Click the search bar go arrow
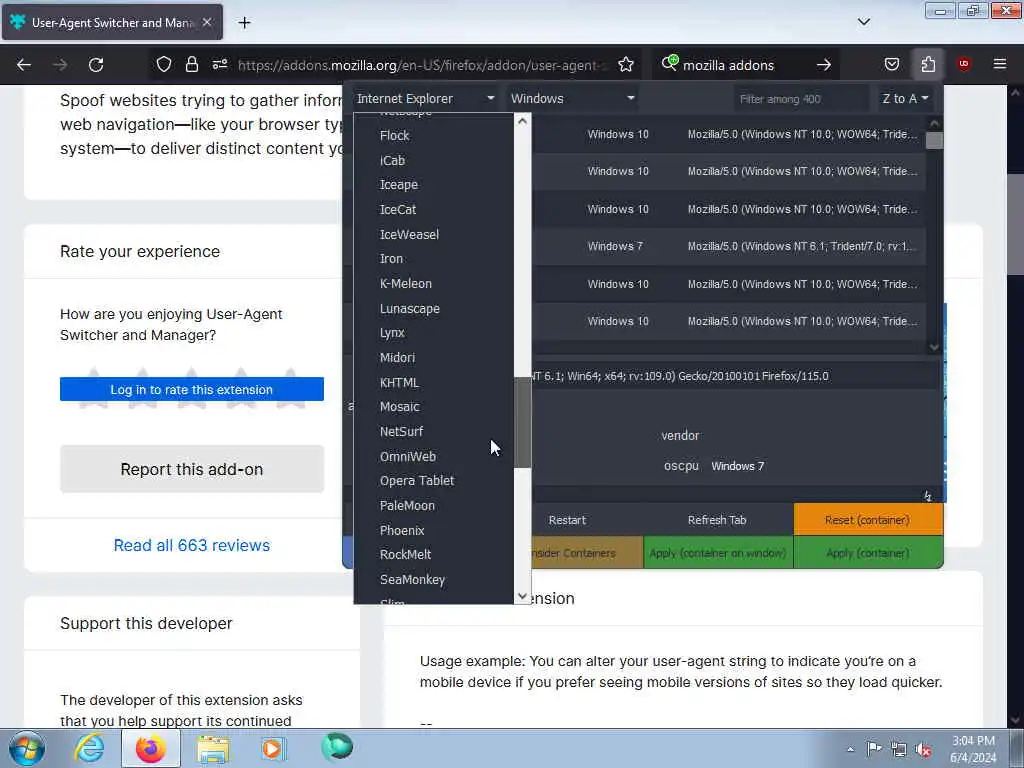This screenshot has height=768, width=1024. click(824, 65)
